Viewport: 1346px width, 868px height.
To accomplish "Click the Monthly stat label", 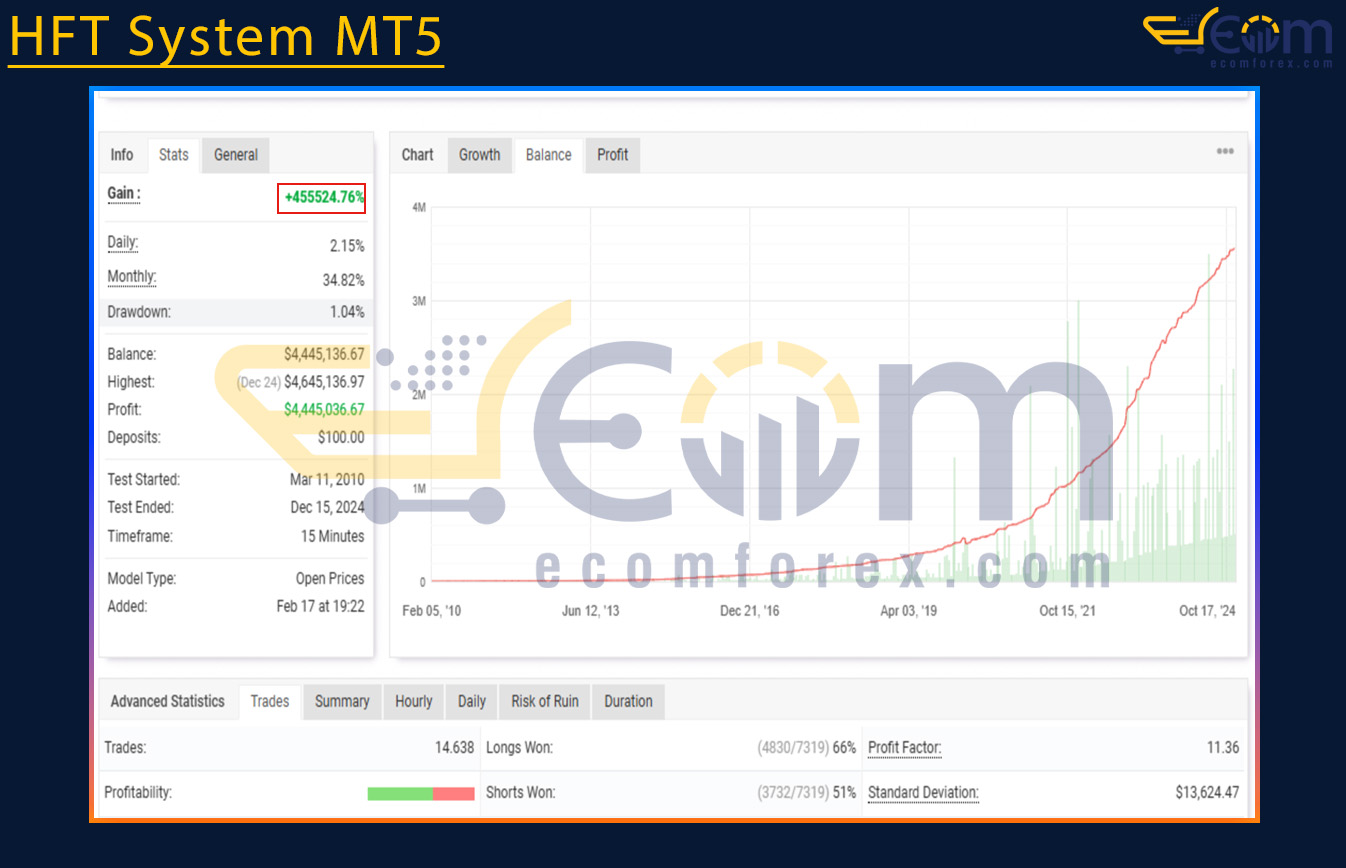I will pyautogui.click(x=132, y=277).
